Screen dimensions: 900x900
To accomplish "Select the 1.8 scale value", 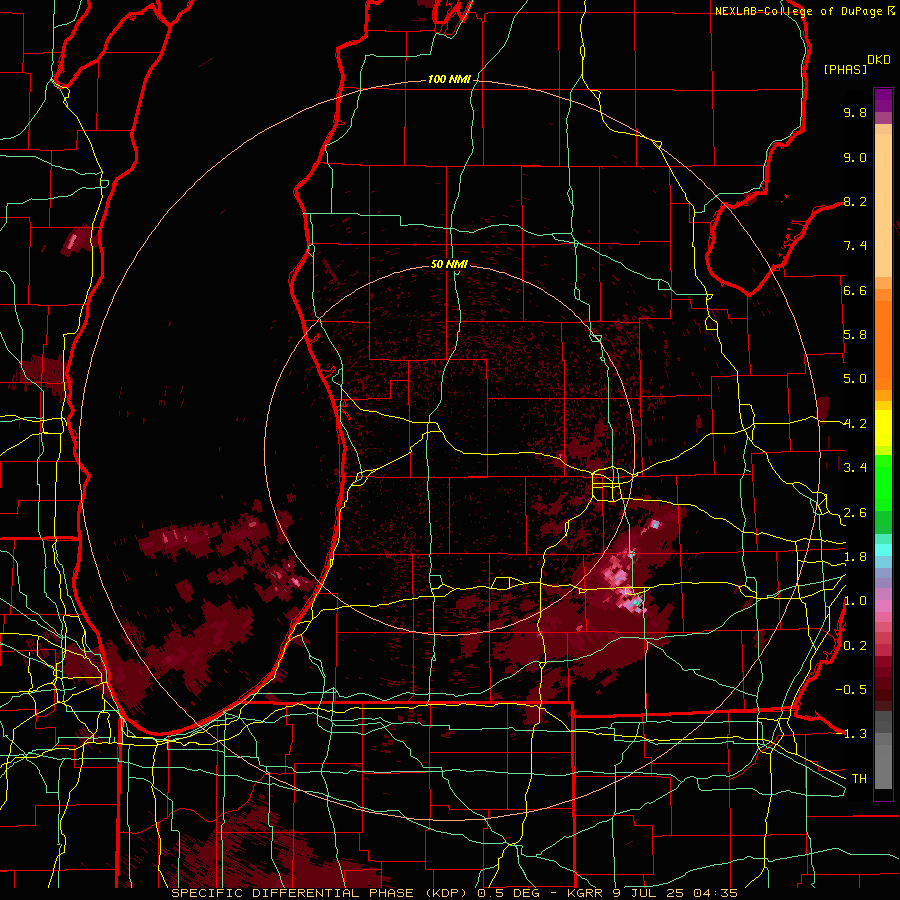I will 855,557.
